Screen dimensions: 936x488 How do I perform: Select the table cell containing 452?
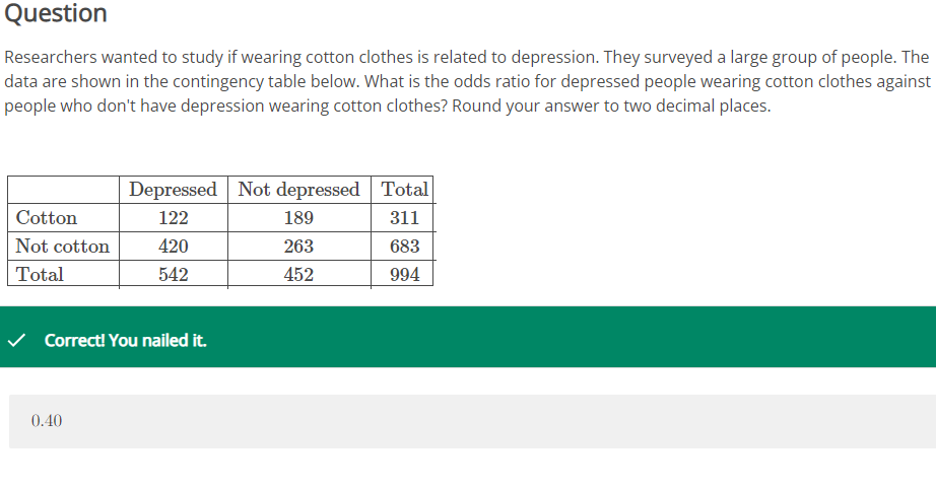point(299,274)
